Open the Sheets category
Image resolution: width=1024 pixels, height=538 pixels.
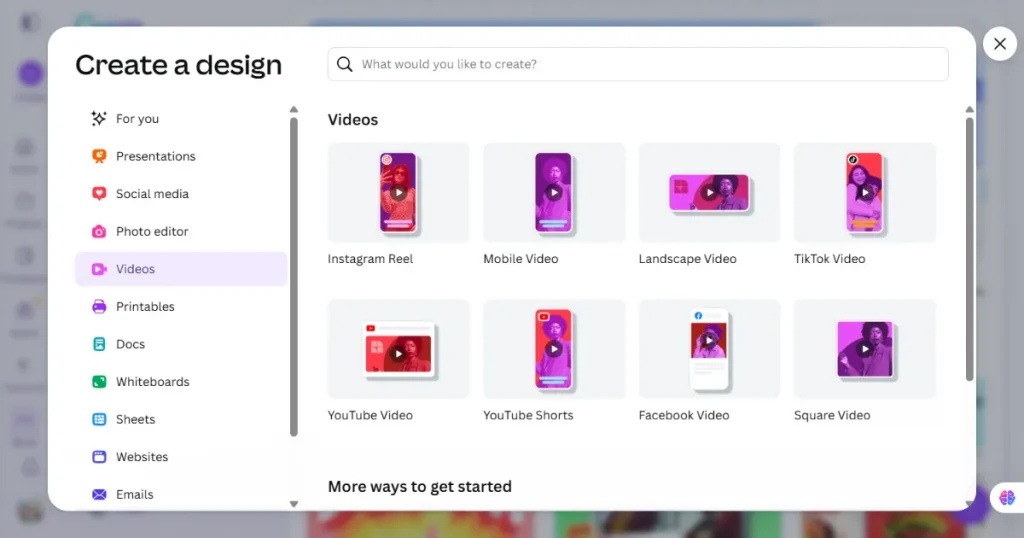(181, 419)
